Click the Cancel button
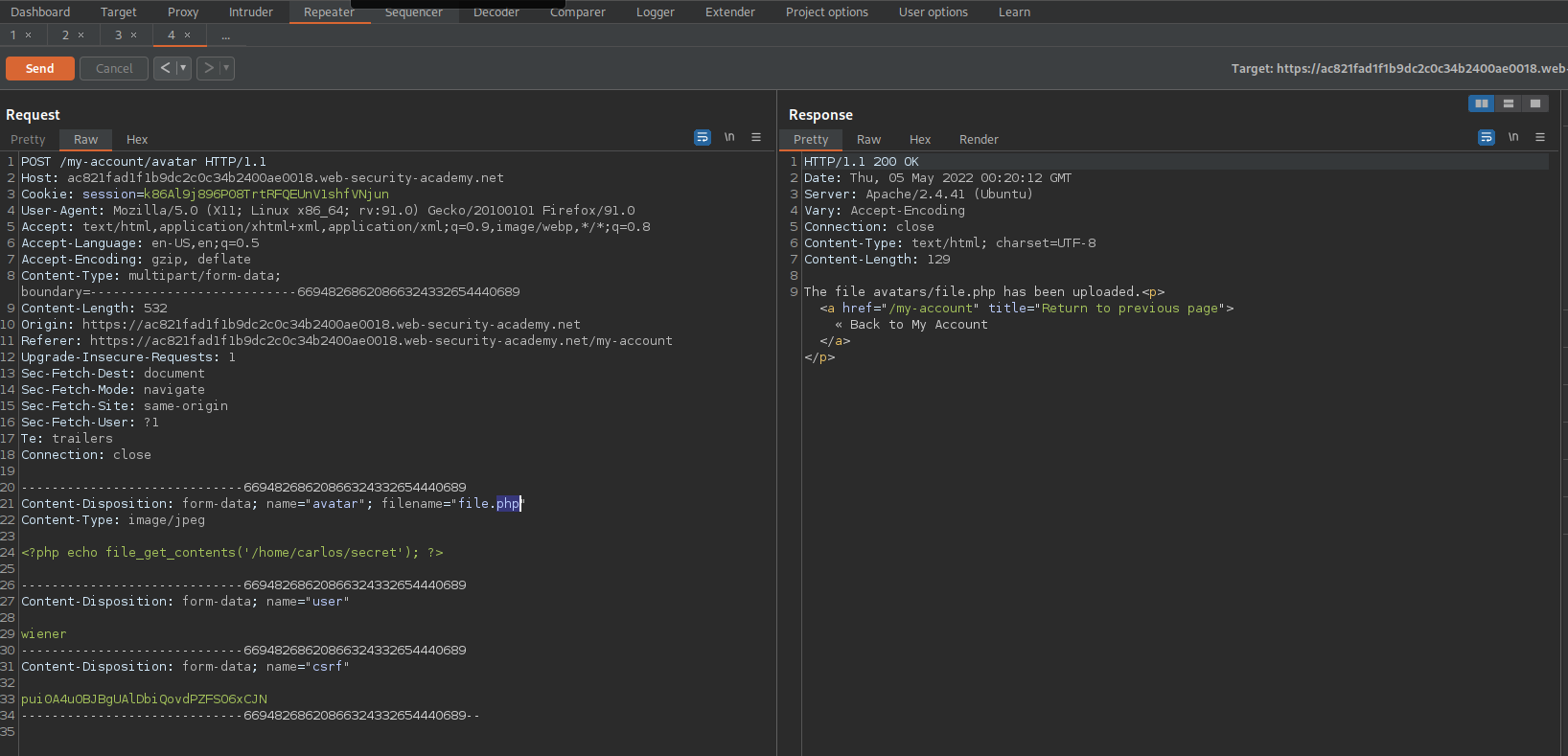This screenshot has height=756, width=1568. [114, 68]
